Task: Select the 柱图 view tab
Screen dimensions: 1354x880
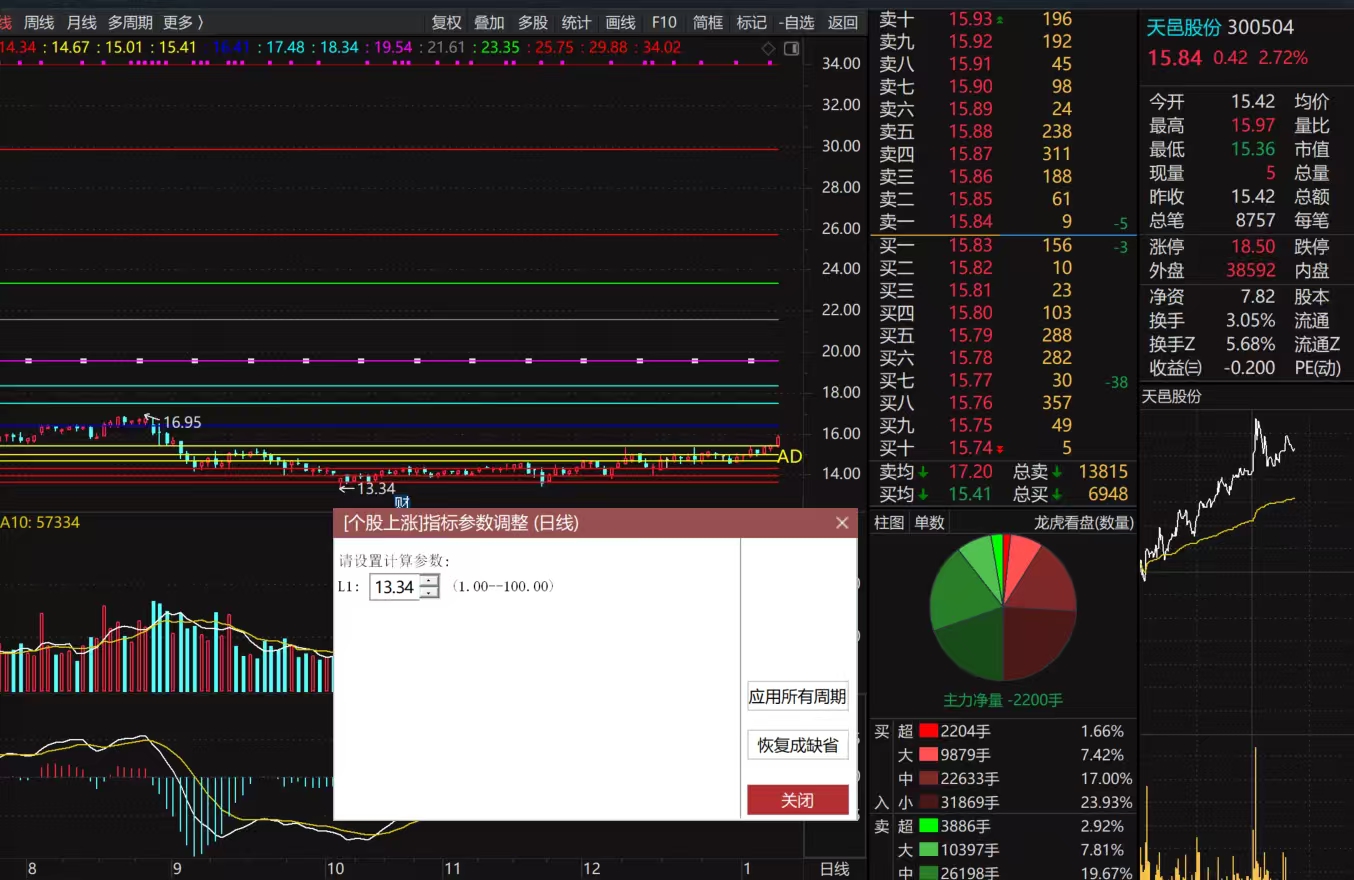Action: 889,523
